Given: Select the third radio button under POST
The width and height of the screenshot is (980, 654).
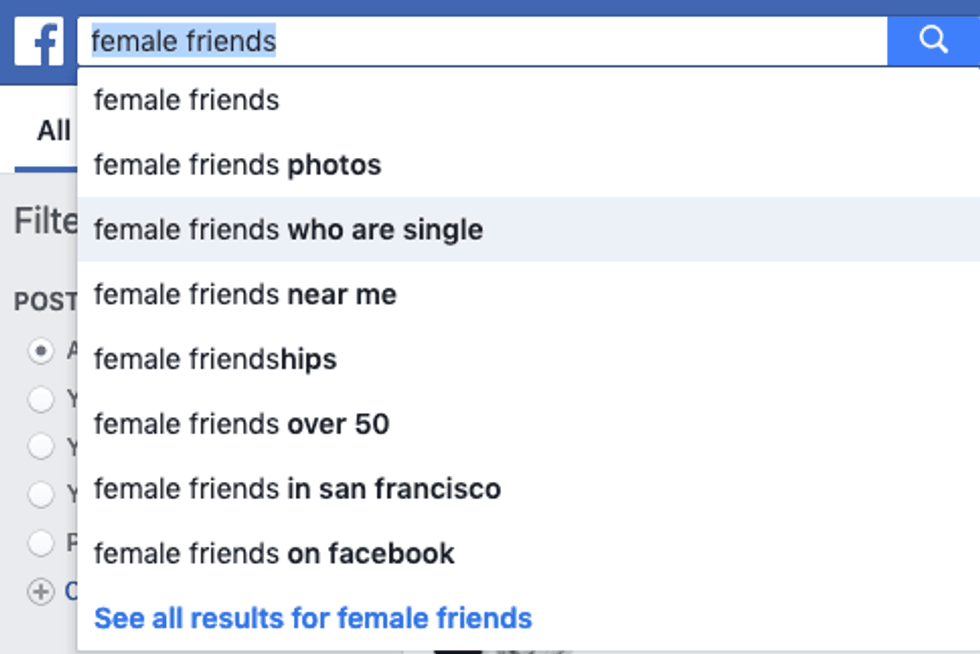Looking at the screenshot, I should [x=41, y=446].
